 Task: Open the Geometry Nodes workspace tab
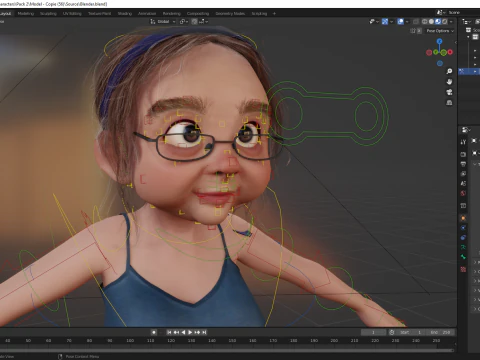[x=230, y=14]
